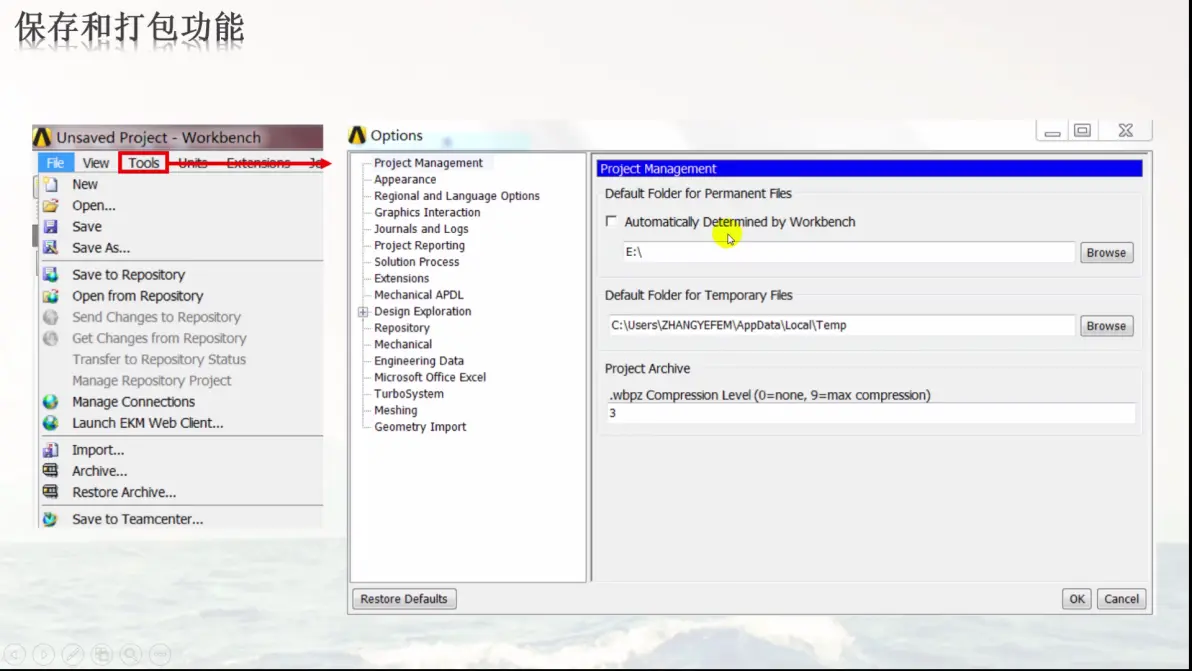Select Solution Process in options tree
Screen dimensions: 1192x671
point(416,262)
